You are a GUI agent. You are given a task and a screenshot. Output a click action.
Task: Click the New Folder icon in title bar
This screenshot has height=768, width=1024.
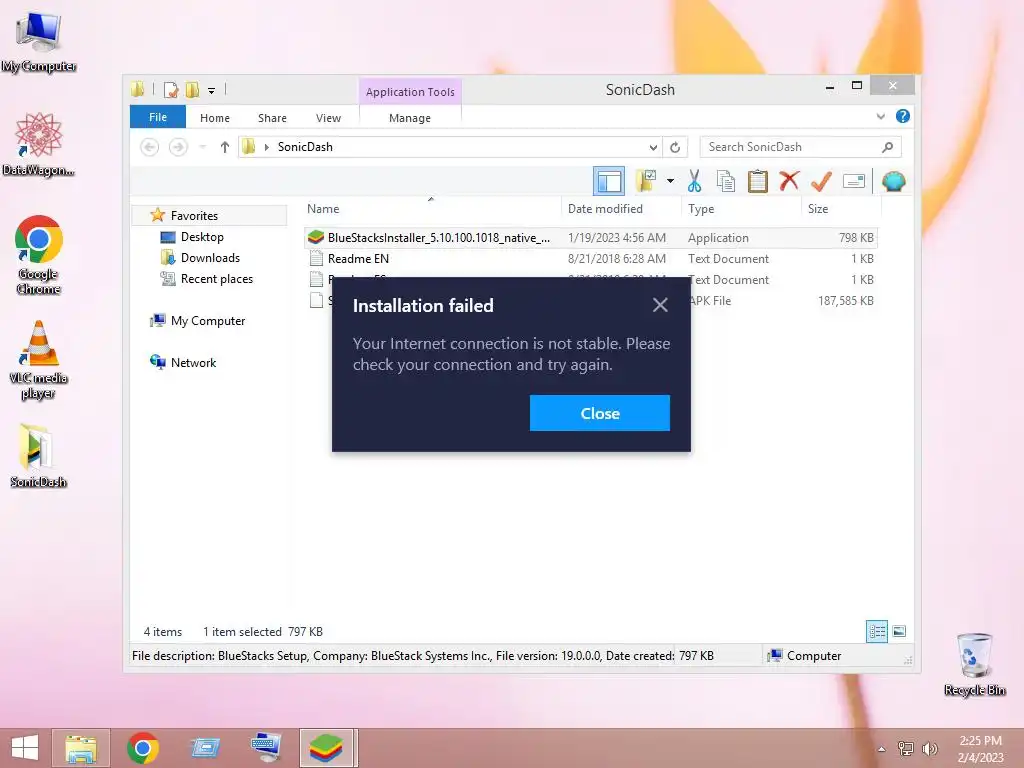click(192, 90)
